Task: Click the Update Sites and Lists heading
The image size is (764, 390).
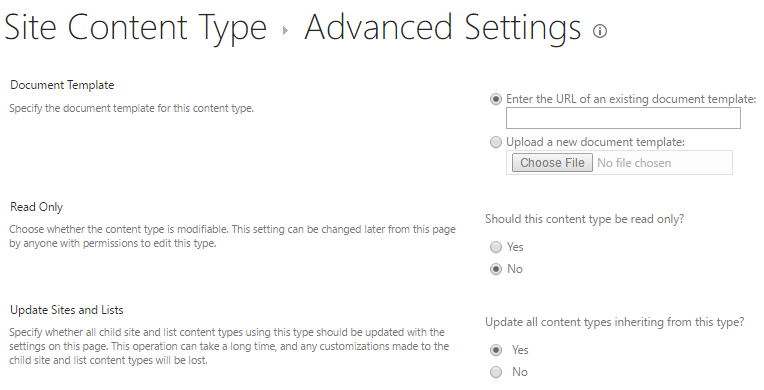Action: pos(67,310)
